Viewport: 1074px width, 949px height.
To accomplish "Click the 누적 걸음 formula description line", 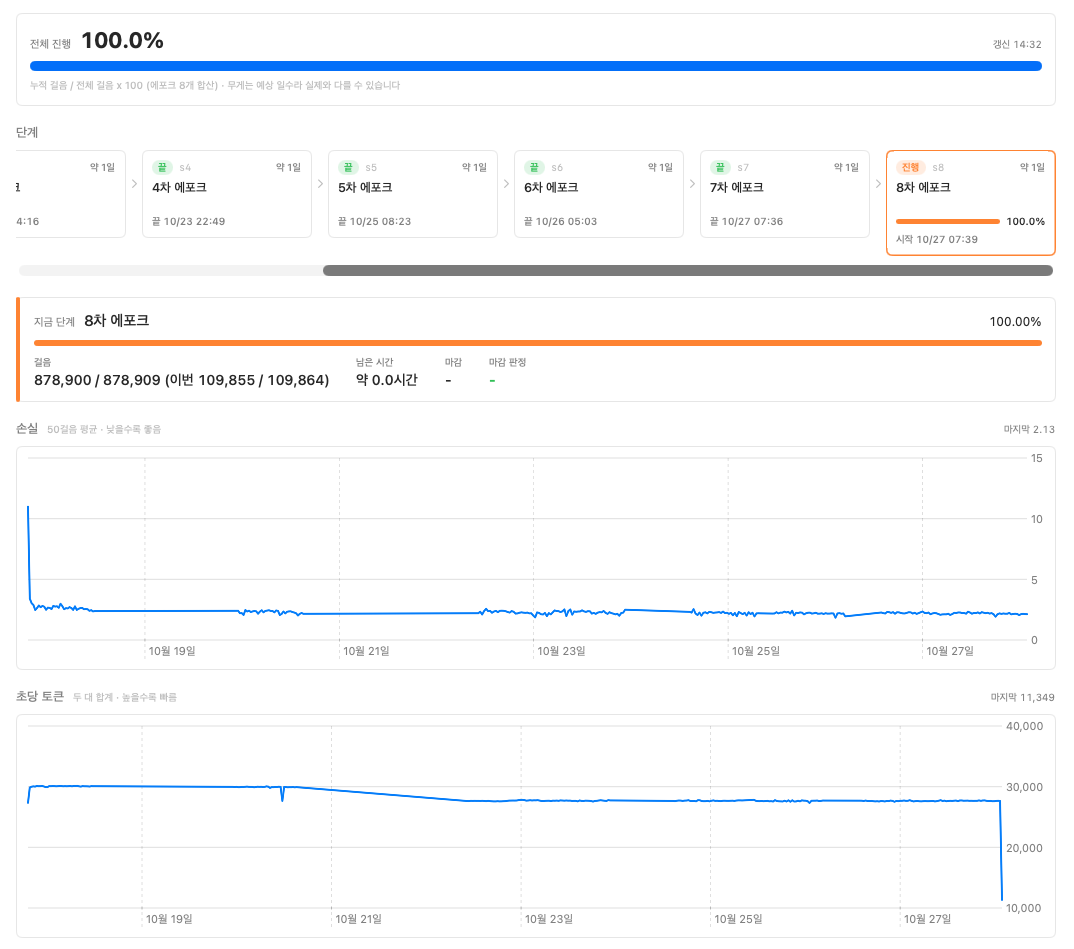I will [214, 86].
